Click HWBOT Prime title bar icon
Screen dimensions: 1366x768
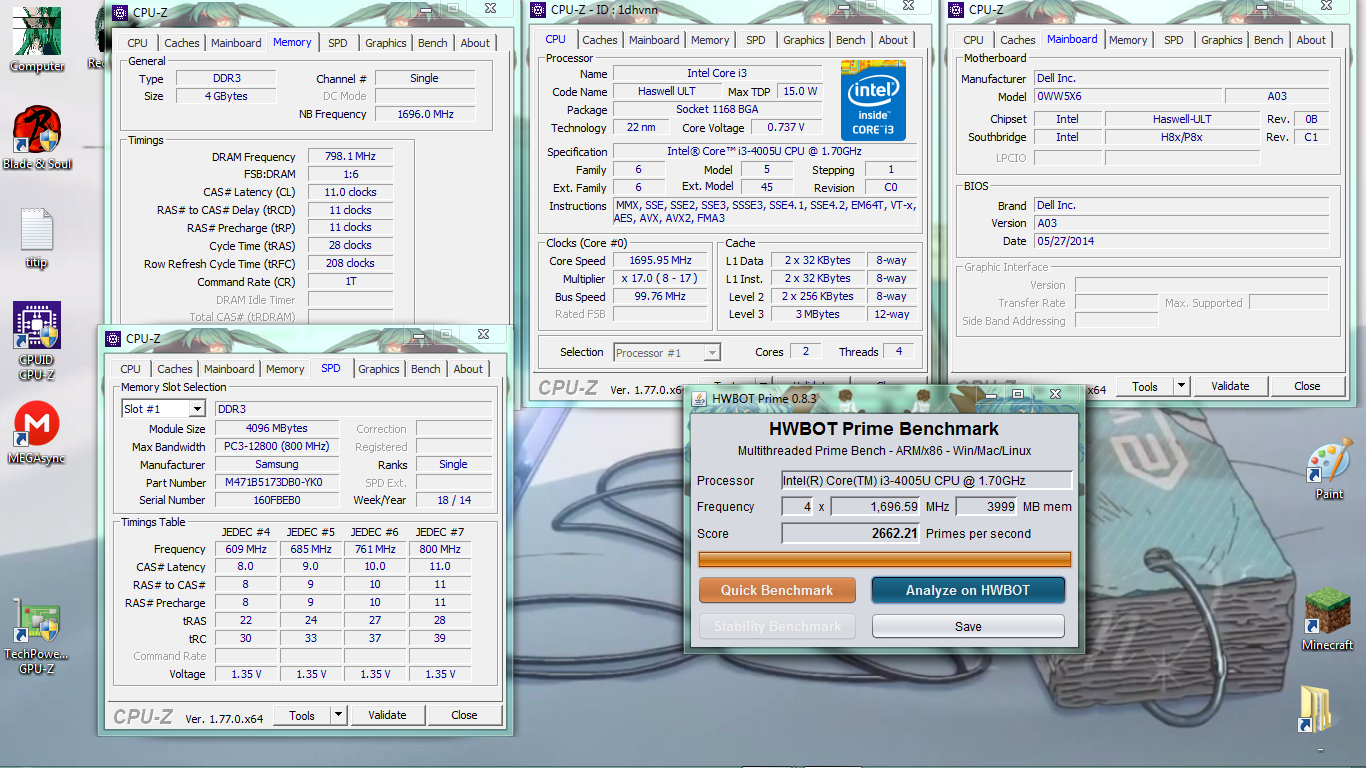(699, 397)
